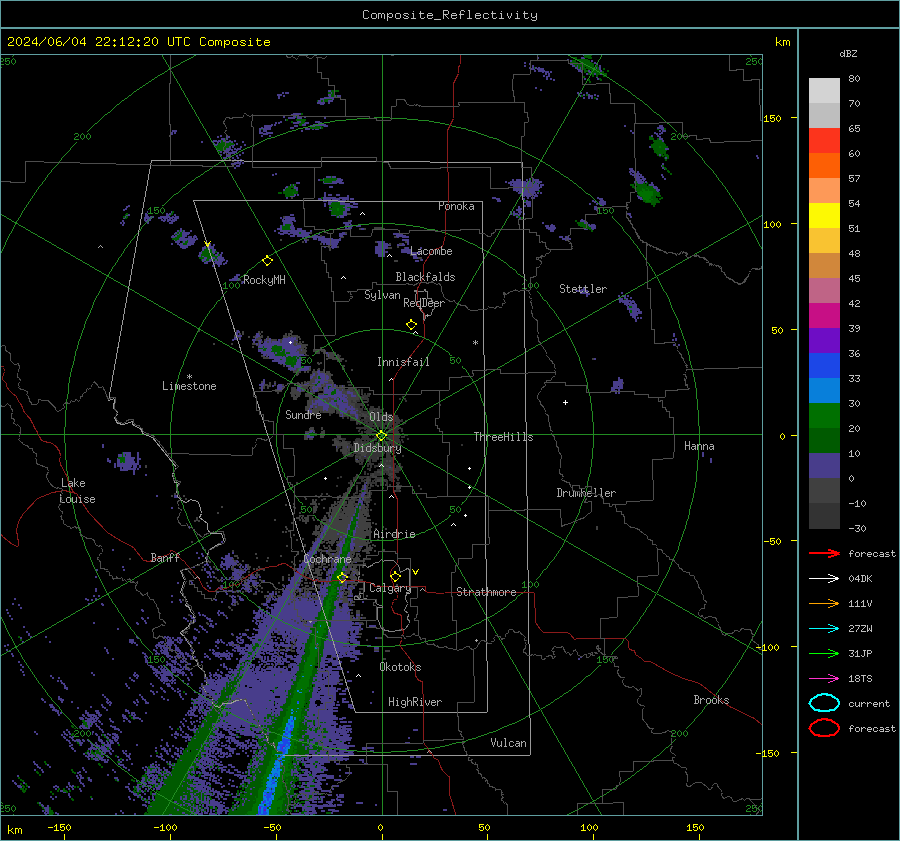Click the Calgary city label
This screenshot has width=900, height=841.
(390, 588)
